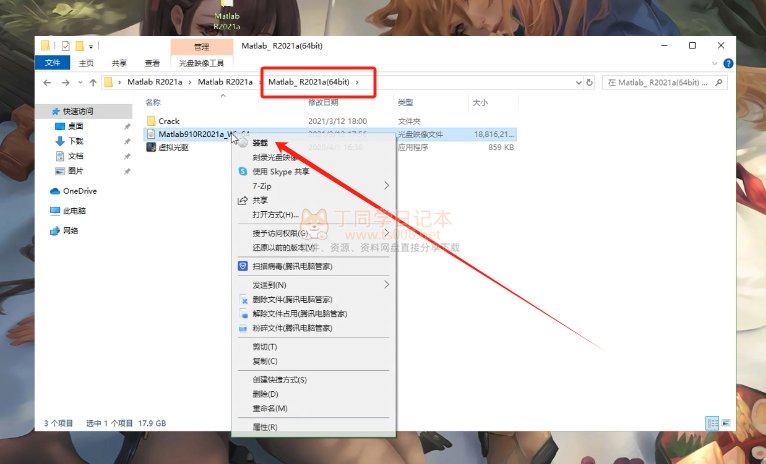Switch to large icons view layout icon
766x464 pixels.
[x=725, y=423]
